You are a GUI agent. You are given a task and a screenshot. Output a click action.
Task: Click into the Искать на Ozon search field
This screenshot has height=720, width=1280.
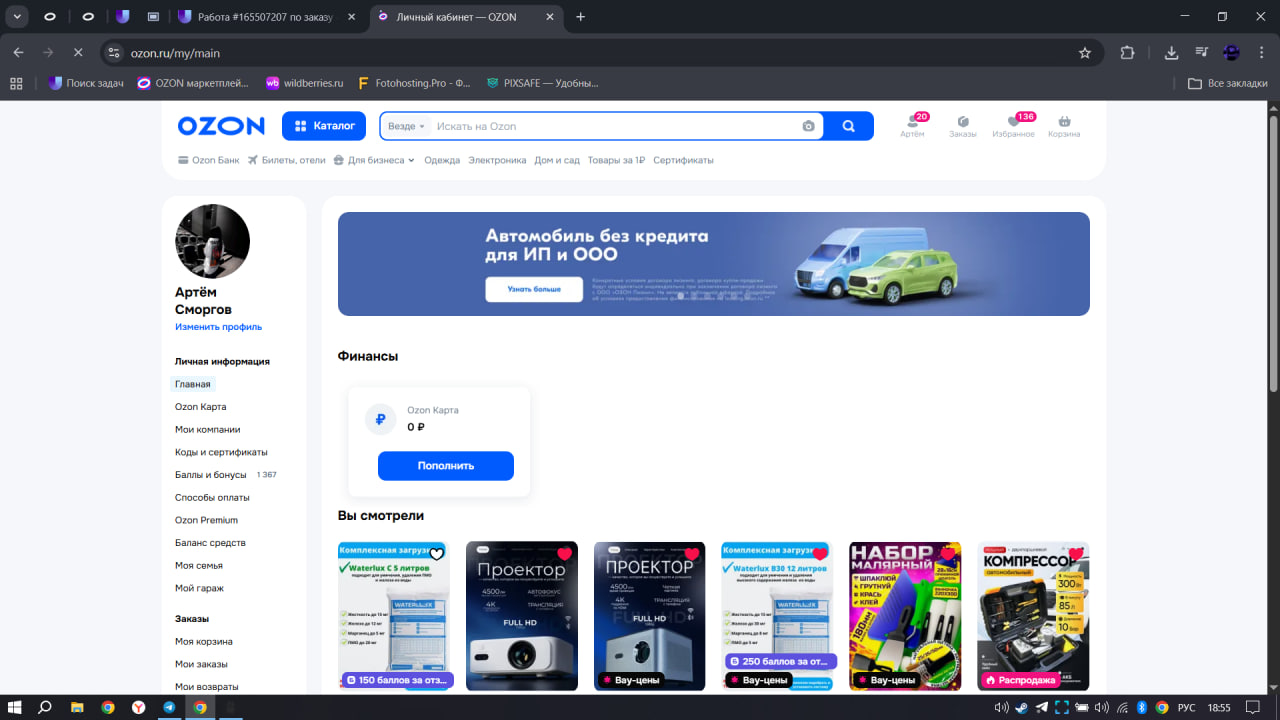615,126
